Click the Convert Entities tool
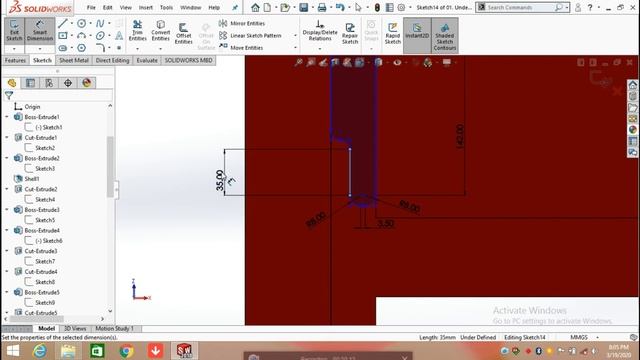 coord(160,31)
